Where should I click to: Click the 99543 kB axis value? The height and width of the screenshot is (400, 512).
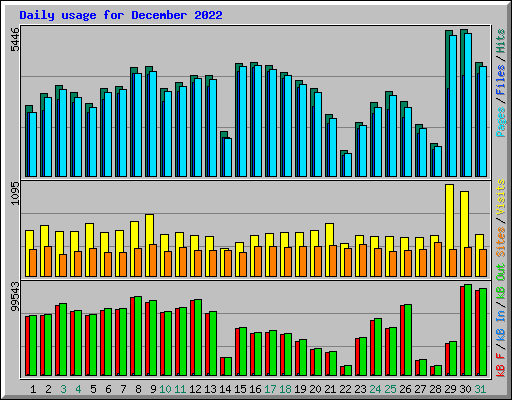coord(15,296)
